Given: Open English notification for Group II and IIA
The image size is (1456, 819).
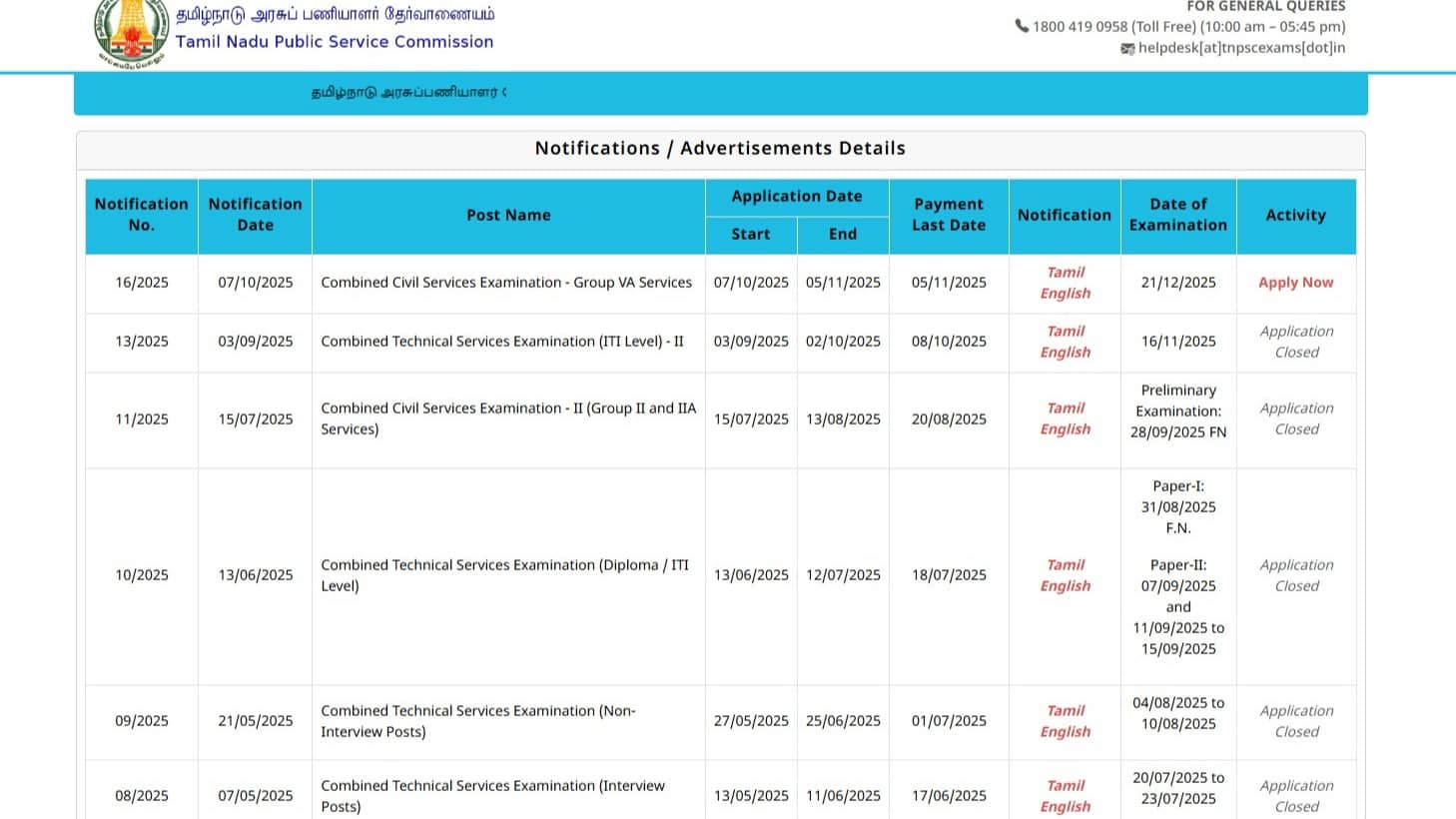Looking at the screenshot, I should 1065,429.
